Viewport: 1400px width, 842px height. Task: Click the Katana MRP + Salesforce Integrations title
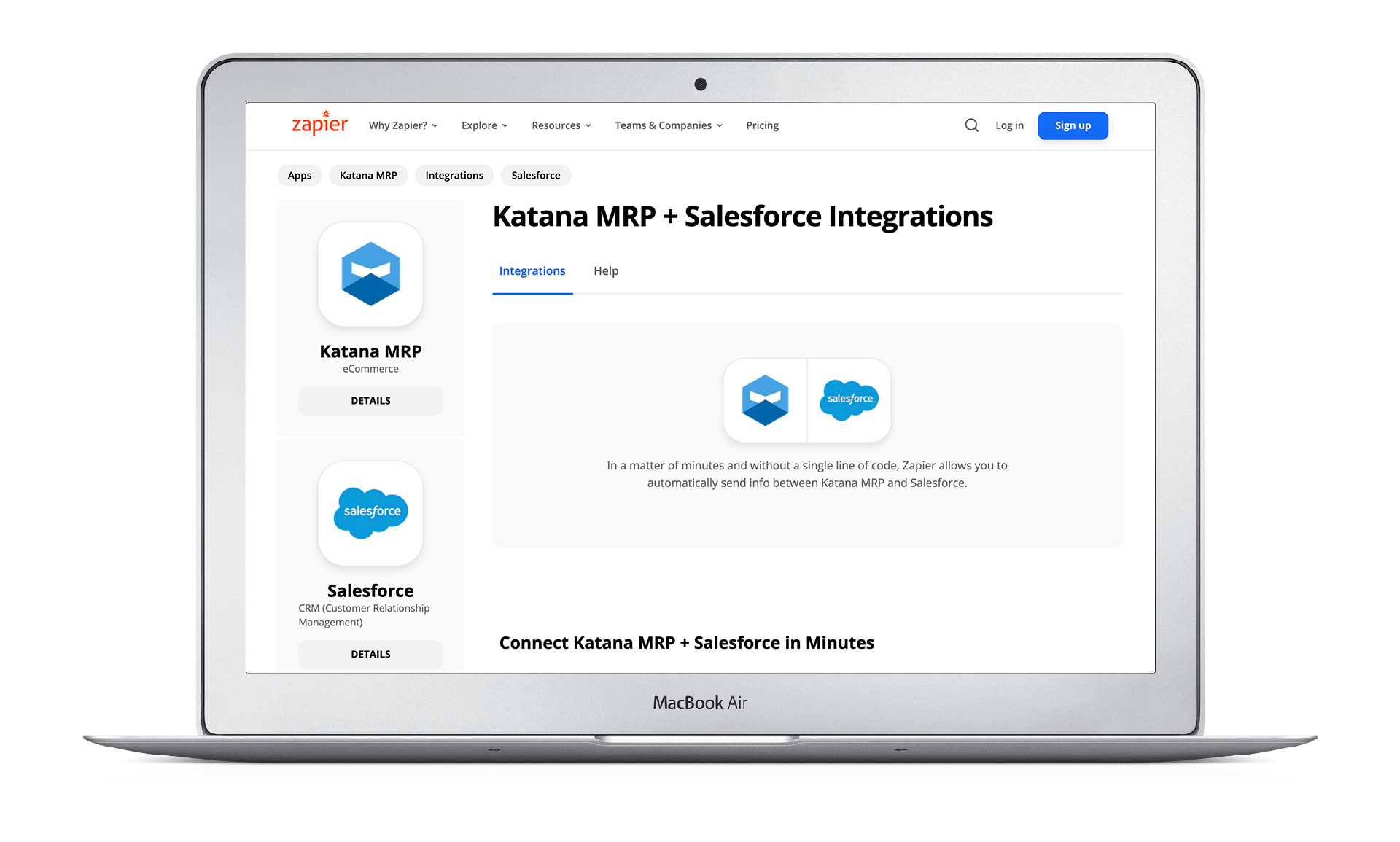(x=742, y=217)
